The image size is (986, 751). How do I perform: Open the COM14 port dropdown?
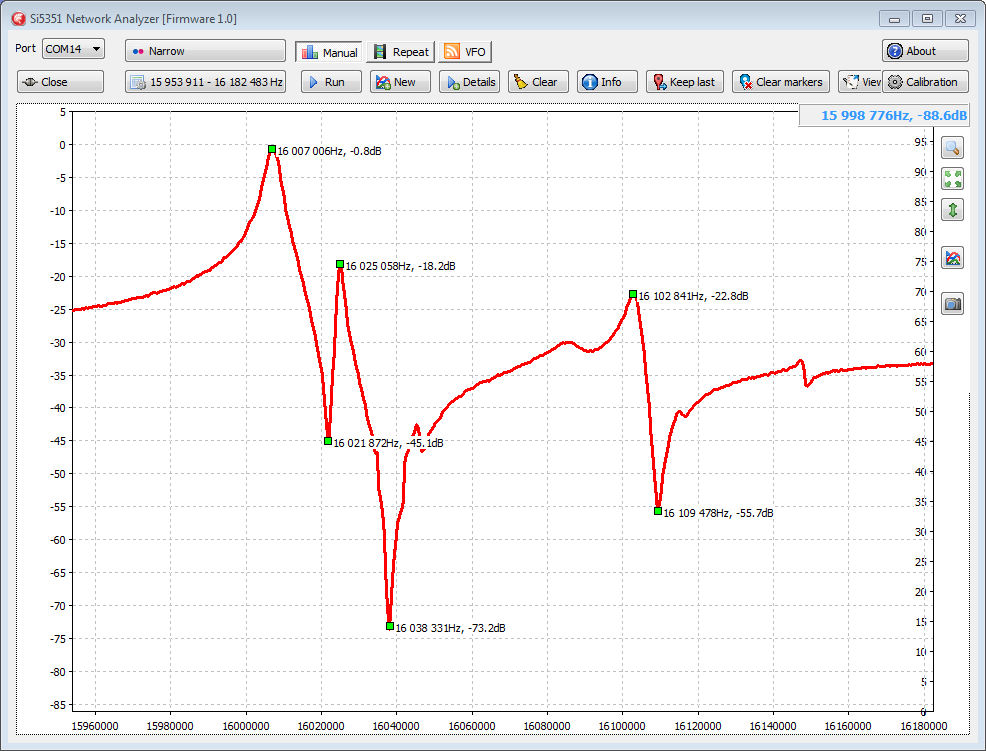point(73,49)
